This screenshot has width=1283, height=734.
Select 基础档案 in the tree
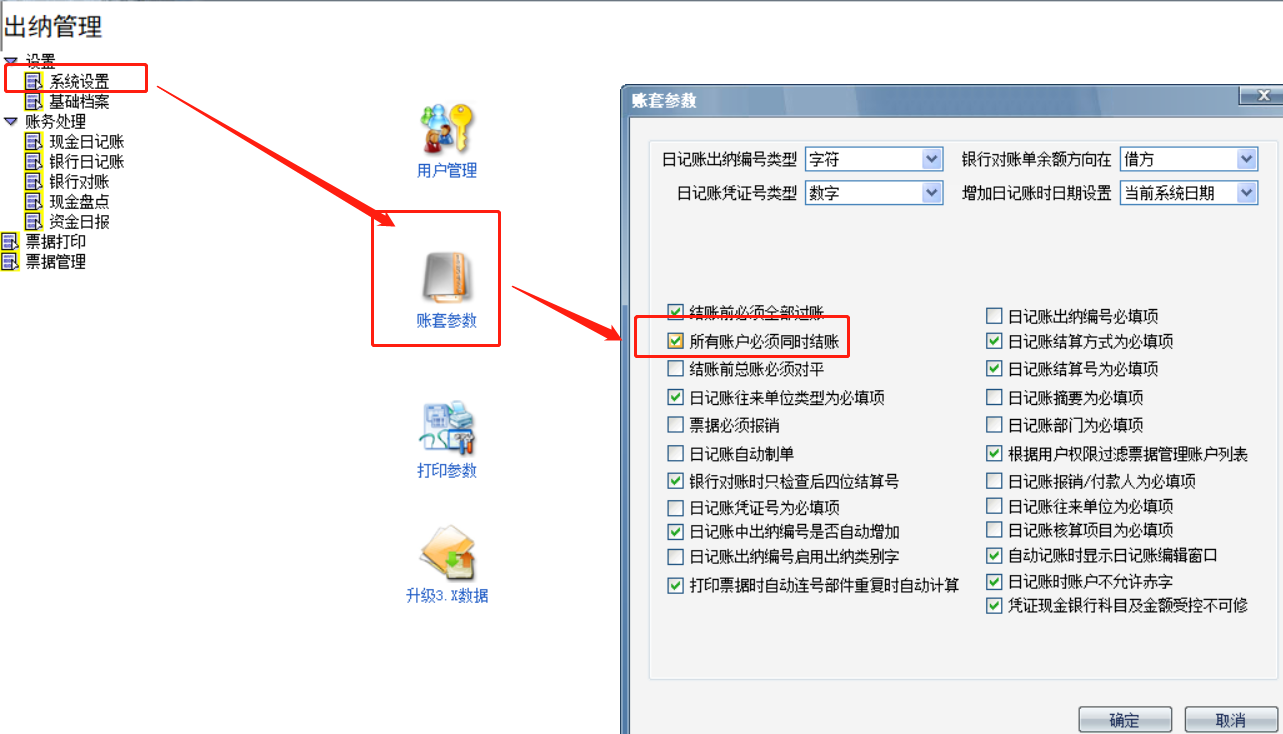click(x=79, y=102)
